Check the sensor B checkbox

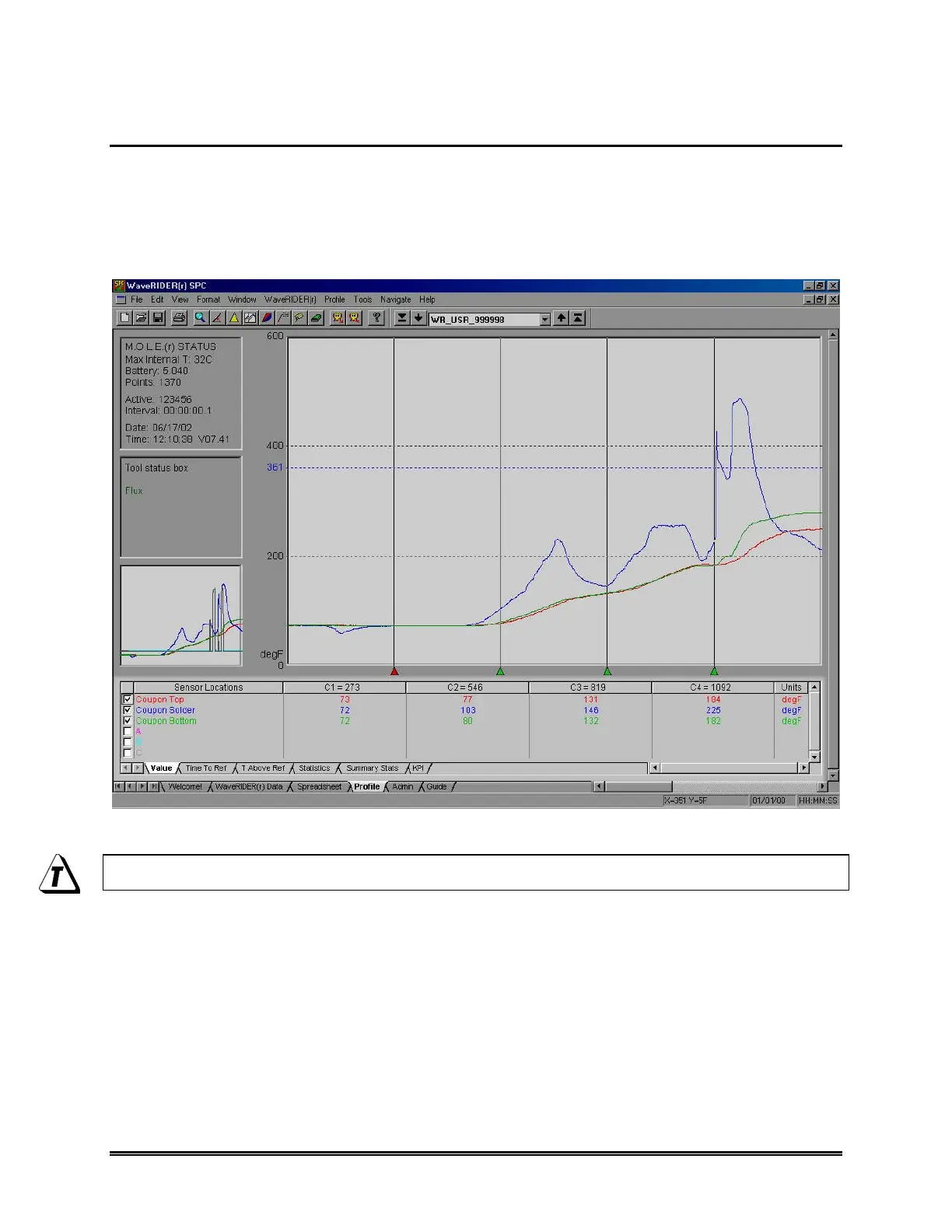(128, 742)
